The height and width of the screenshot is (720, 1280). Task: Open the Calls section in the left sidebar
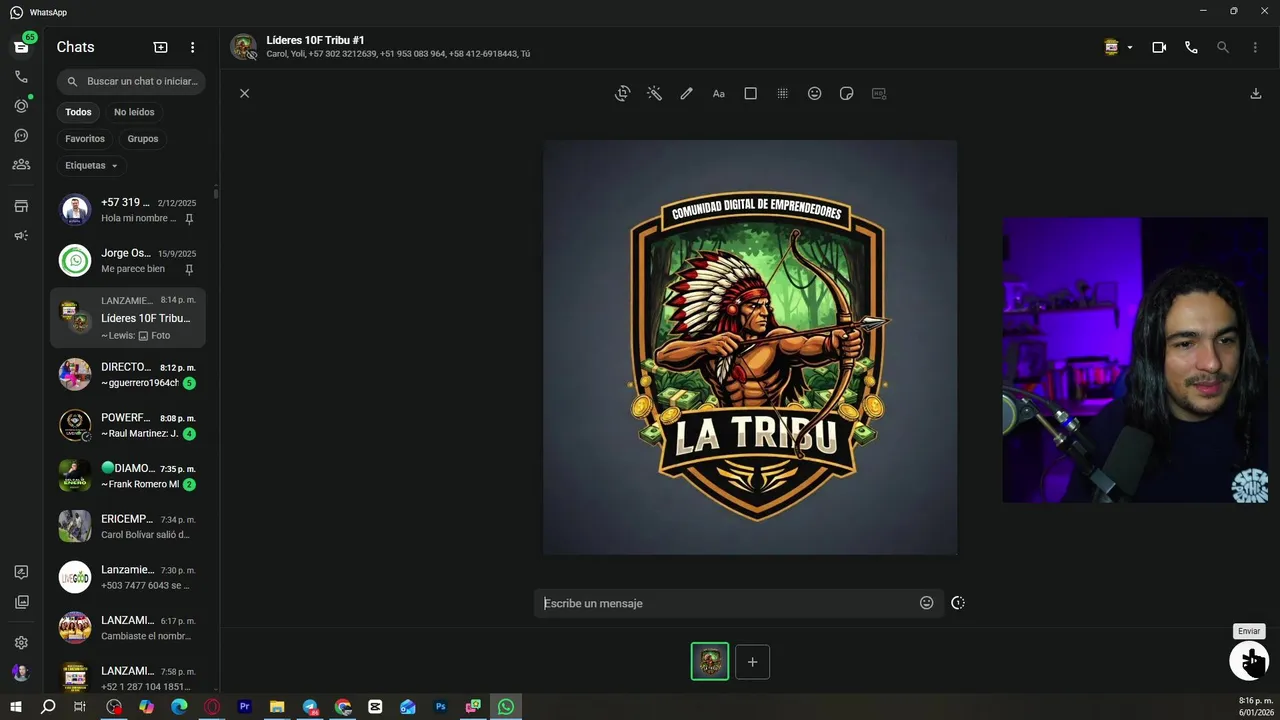[x=21, y=77]
